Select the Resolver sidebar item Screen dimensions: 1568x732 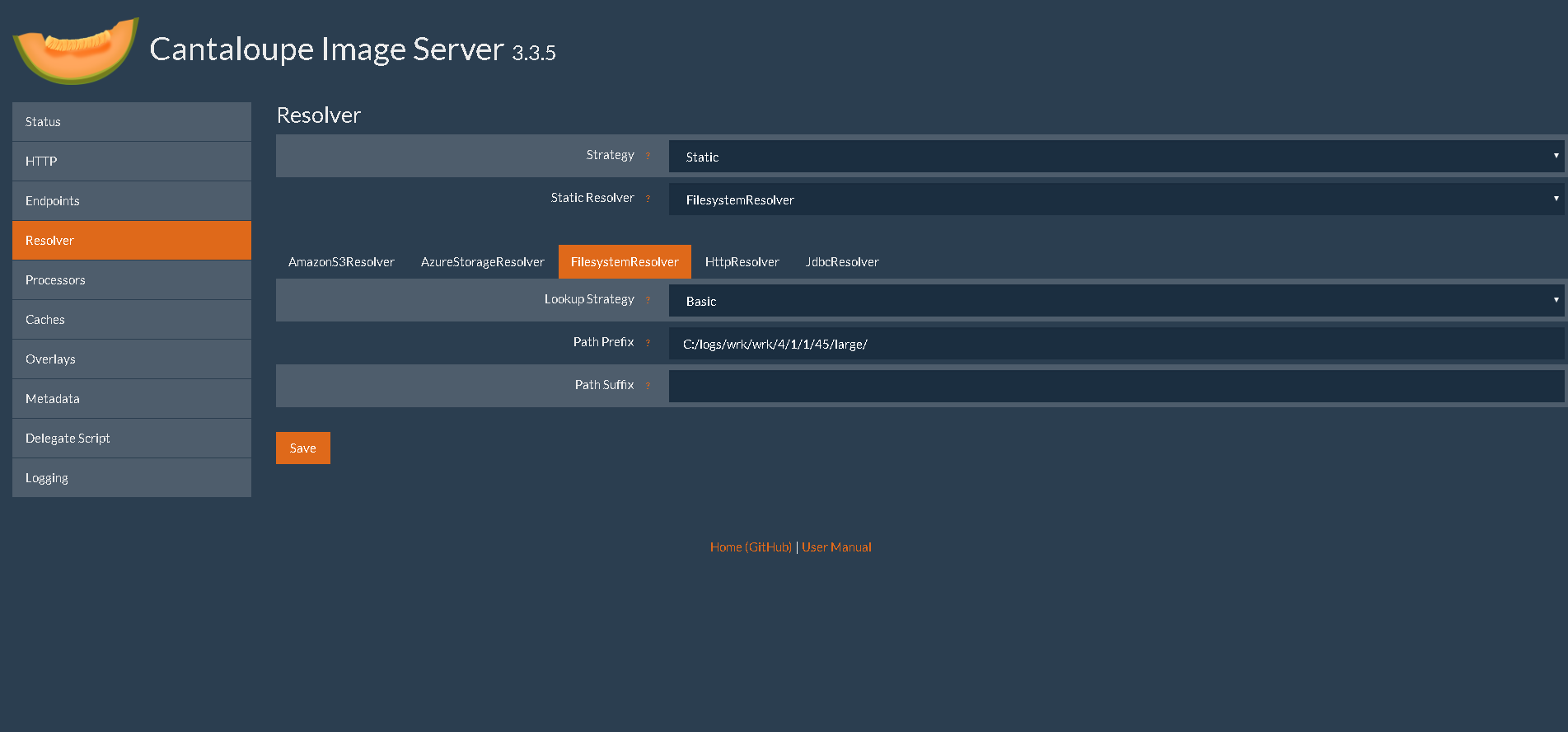(132, 241)
